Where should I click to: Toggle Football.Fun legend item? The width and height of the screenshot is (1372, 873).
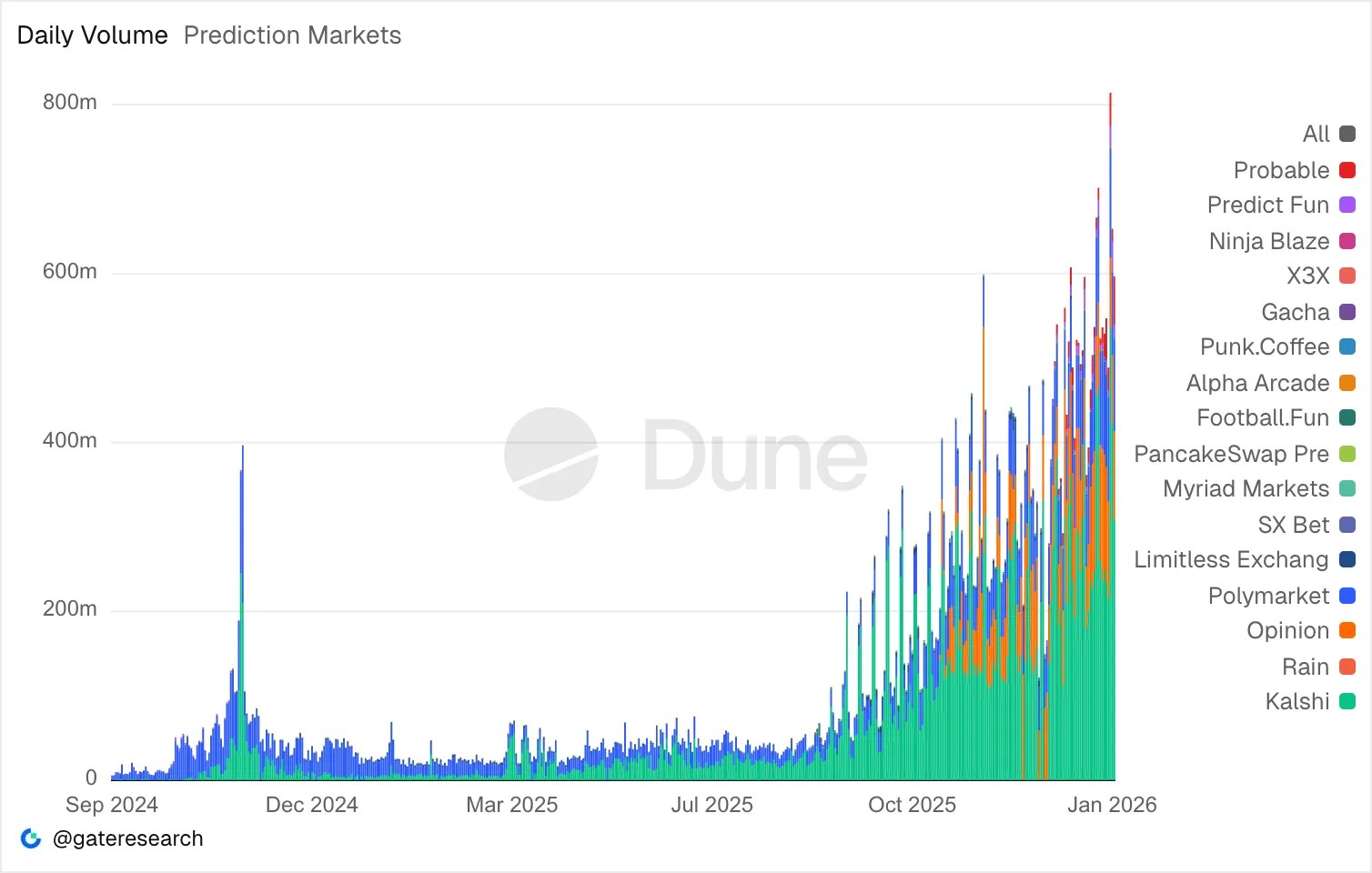click(1276, 418)
